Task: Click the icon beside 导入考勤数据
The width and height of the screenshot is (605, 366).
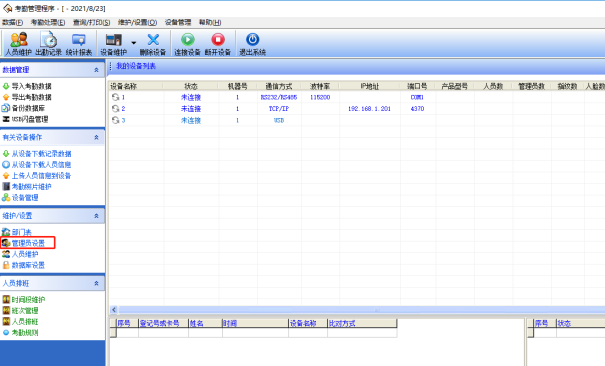Action: tap(6, 86)
